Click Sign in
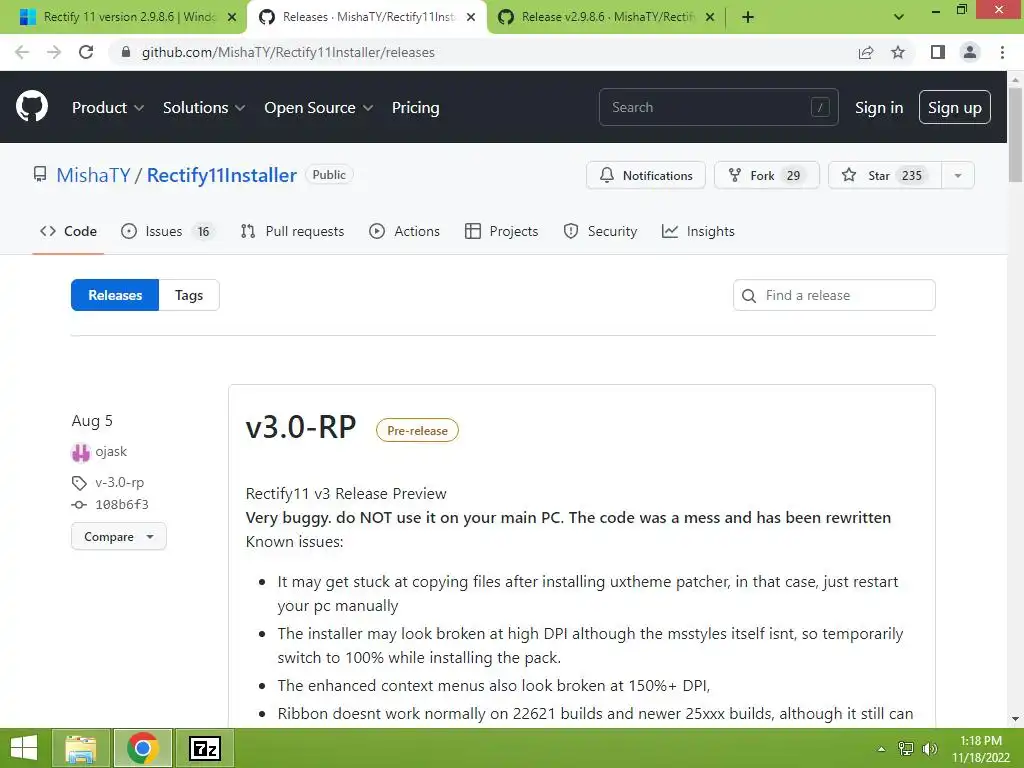This screenshot has width=1024, height=768. point(879,108)
